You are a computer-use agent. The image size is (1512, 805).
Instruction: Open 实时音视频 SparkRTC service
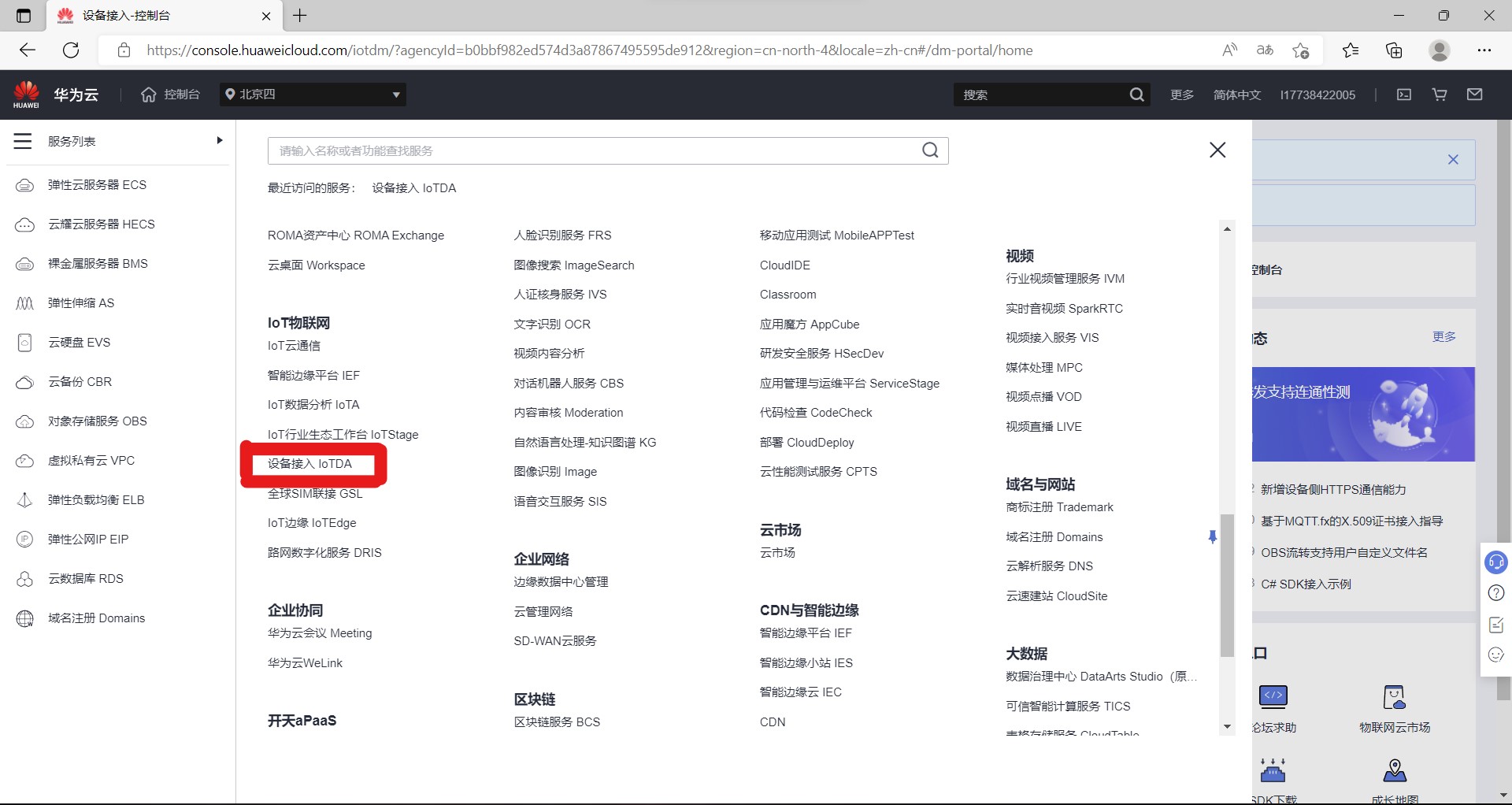1064,309
